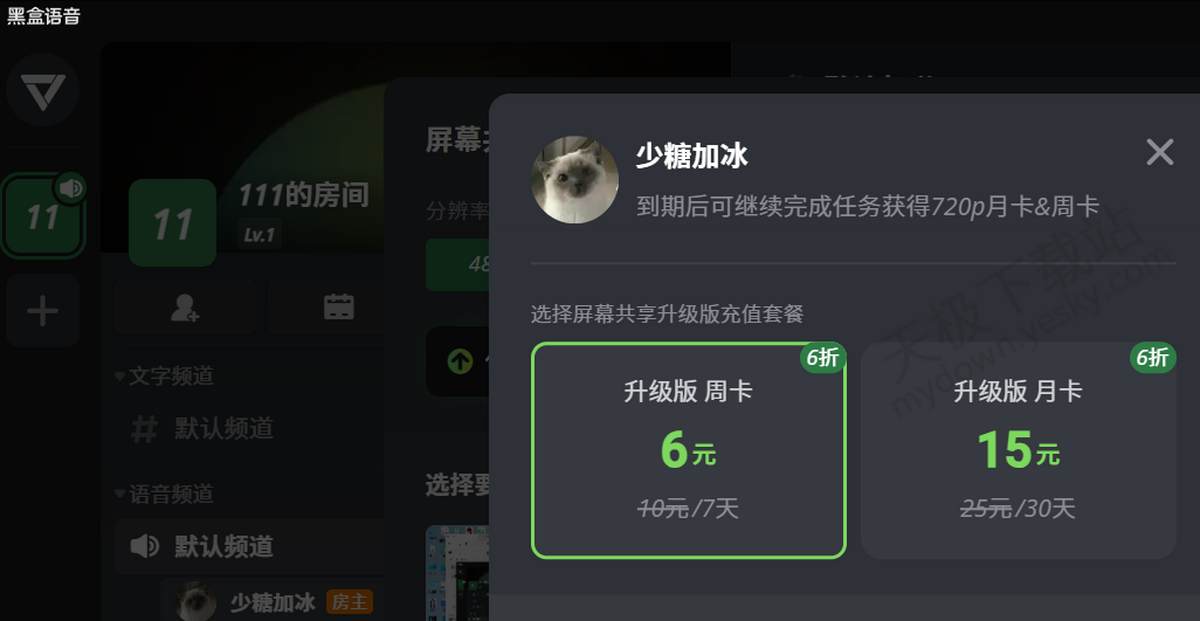Click the speaker icon beside 默认频道 voice channel
Image resolution: width=1200 pixels, height=621 pixels.
click(x=145, y=546)
